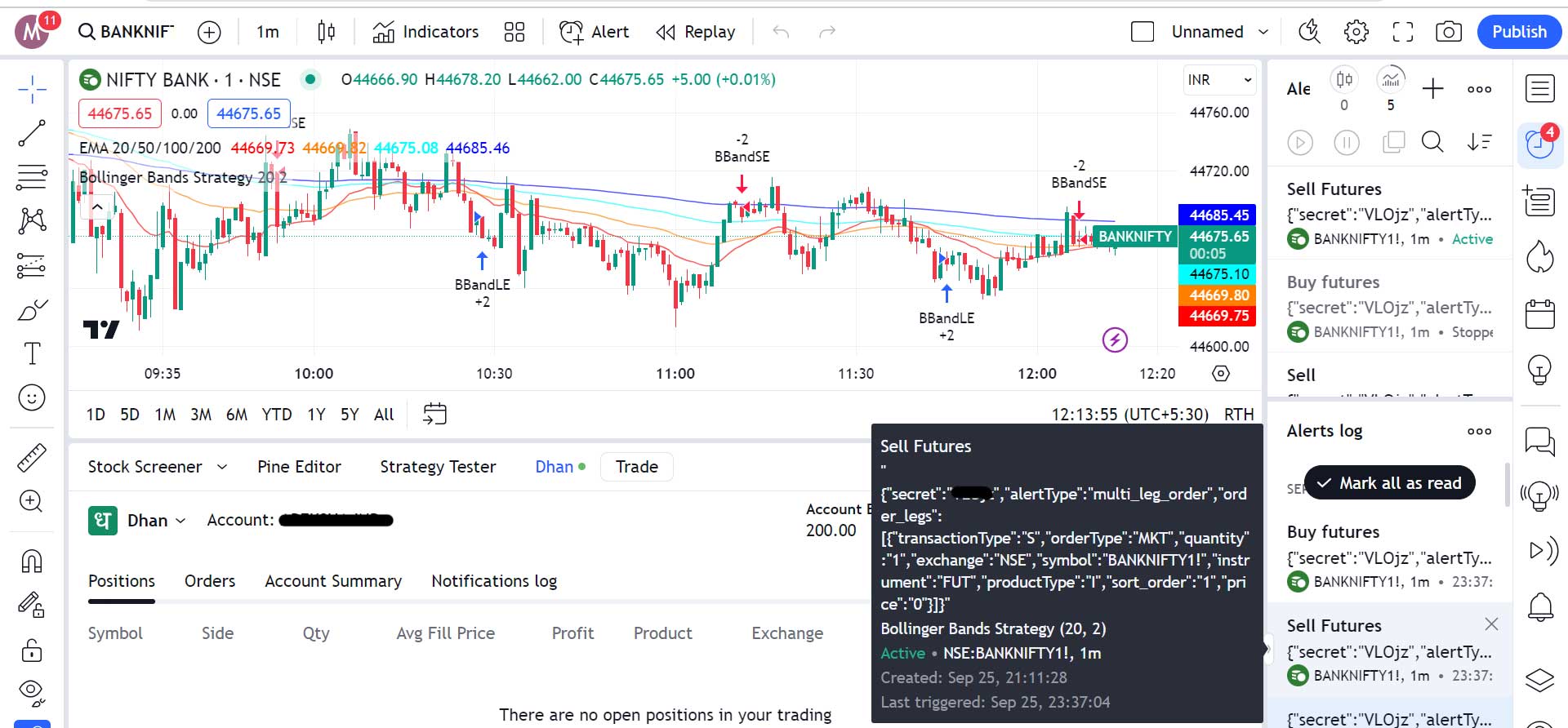Open the Fibonacci retracement tools
This screenshot has height=728, width=1568.
[32, 177]
